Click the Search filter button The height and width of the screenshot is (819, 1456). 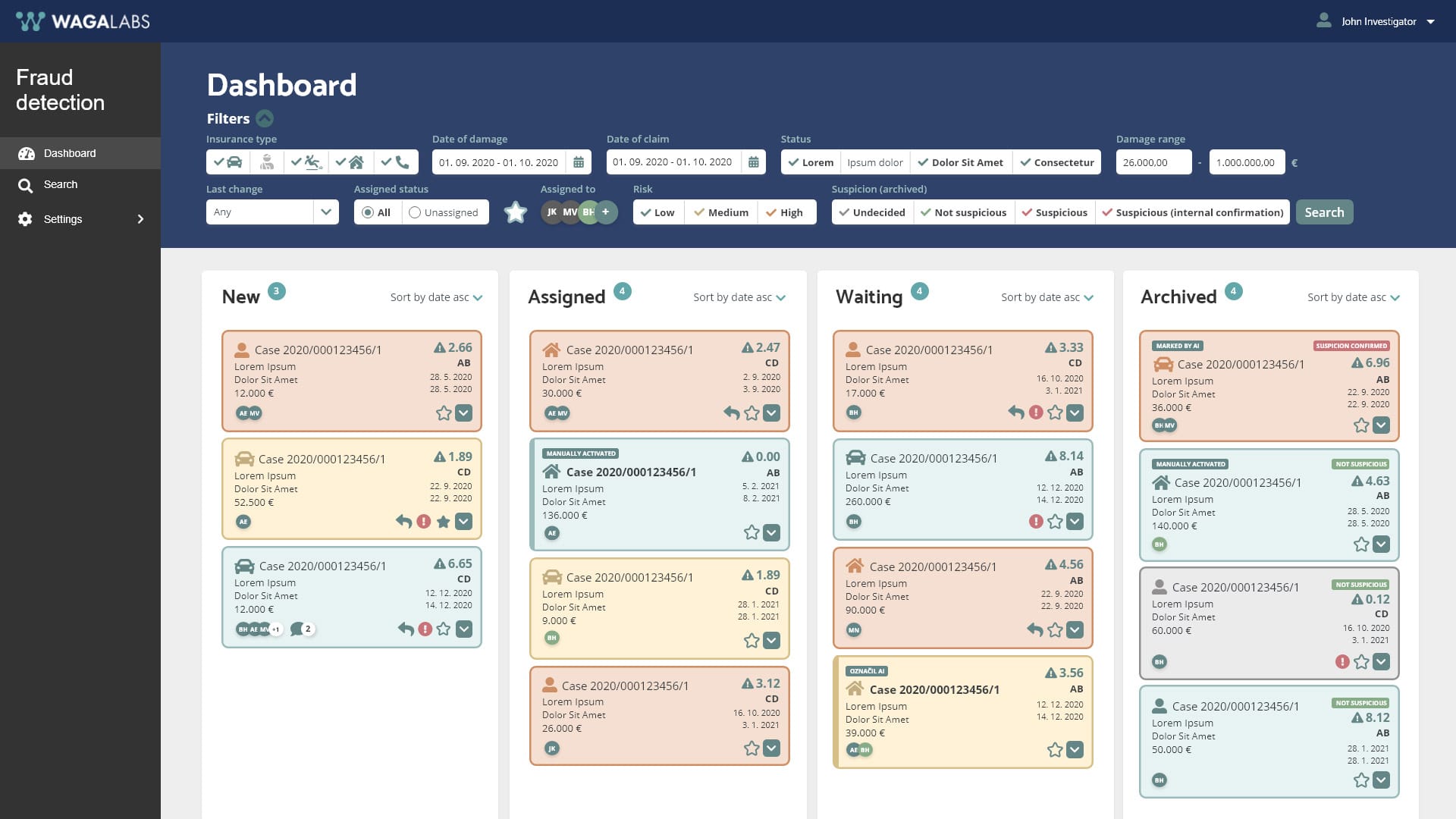tap(1323, 212)
